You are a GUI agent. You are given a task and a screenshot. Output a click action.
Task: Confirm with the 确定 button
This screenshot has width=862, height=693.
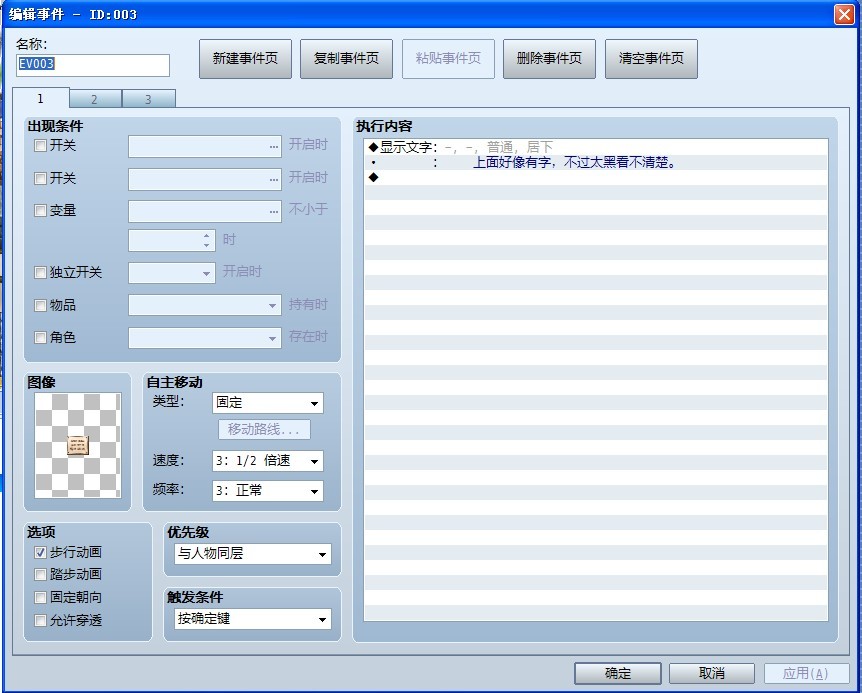[618, 673]
